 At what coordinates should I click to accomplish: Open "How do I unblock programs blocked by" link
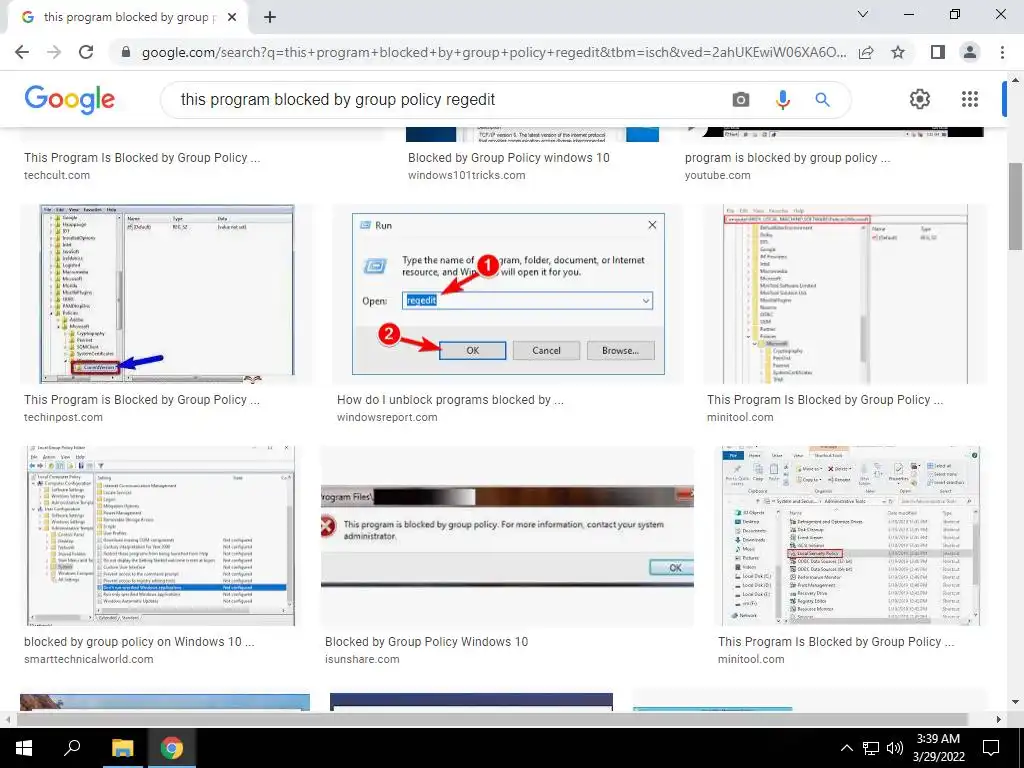tap(450, 400)
